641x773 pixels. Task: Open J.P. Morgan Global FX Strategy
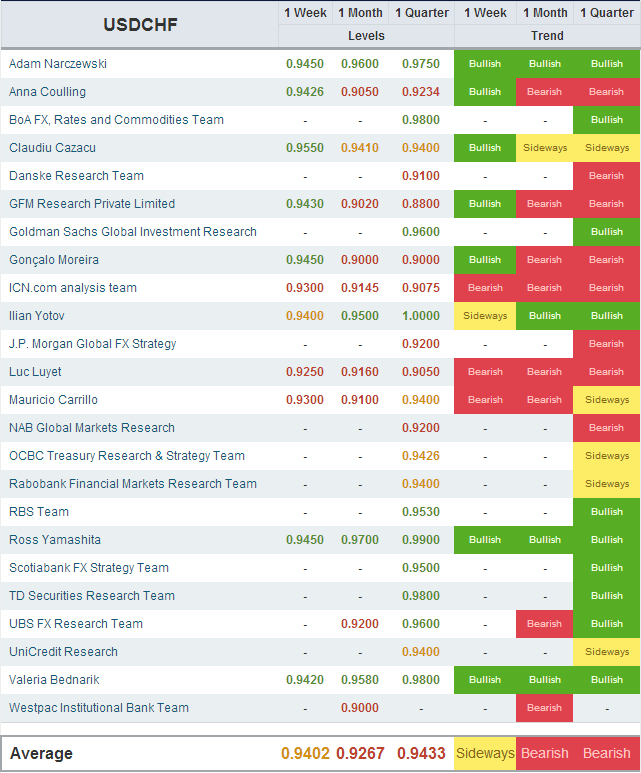point(93,344)
